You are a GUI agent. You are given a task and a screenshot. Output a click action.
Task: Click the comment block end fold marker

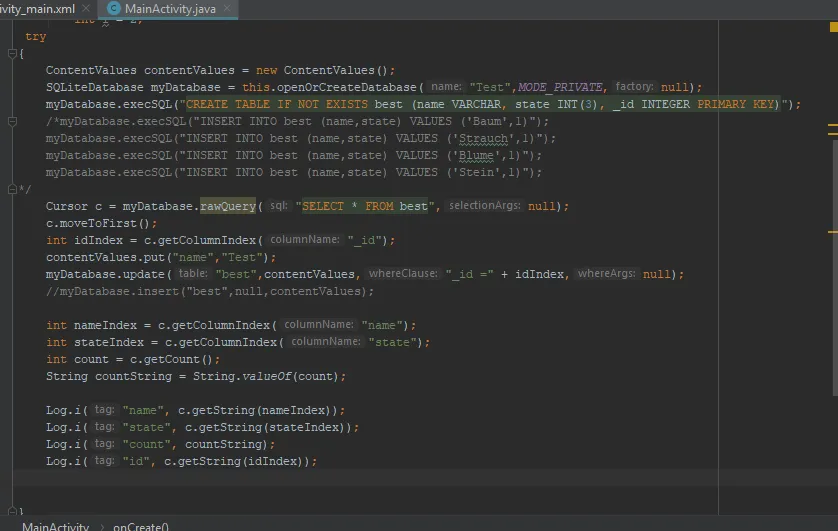12,189
